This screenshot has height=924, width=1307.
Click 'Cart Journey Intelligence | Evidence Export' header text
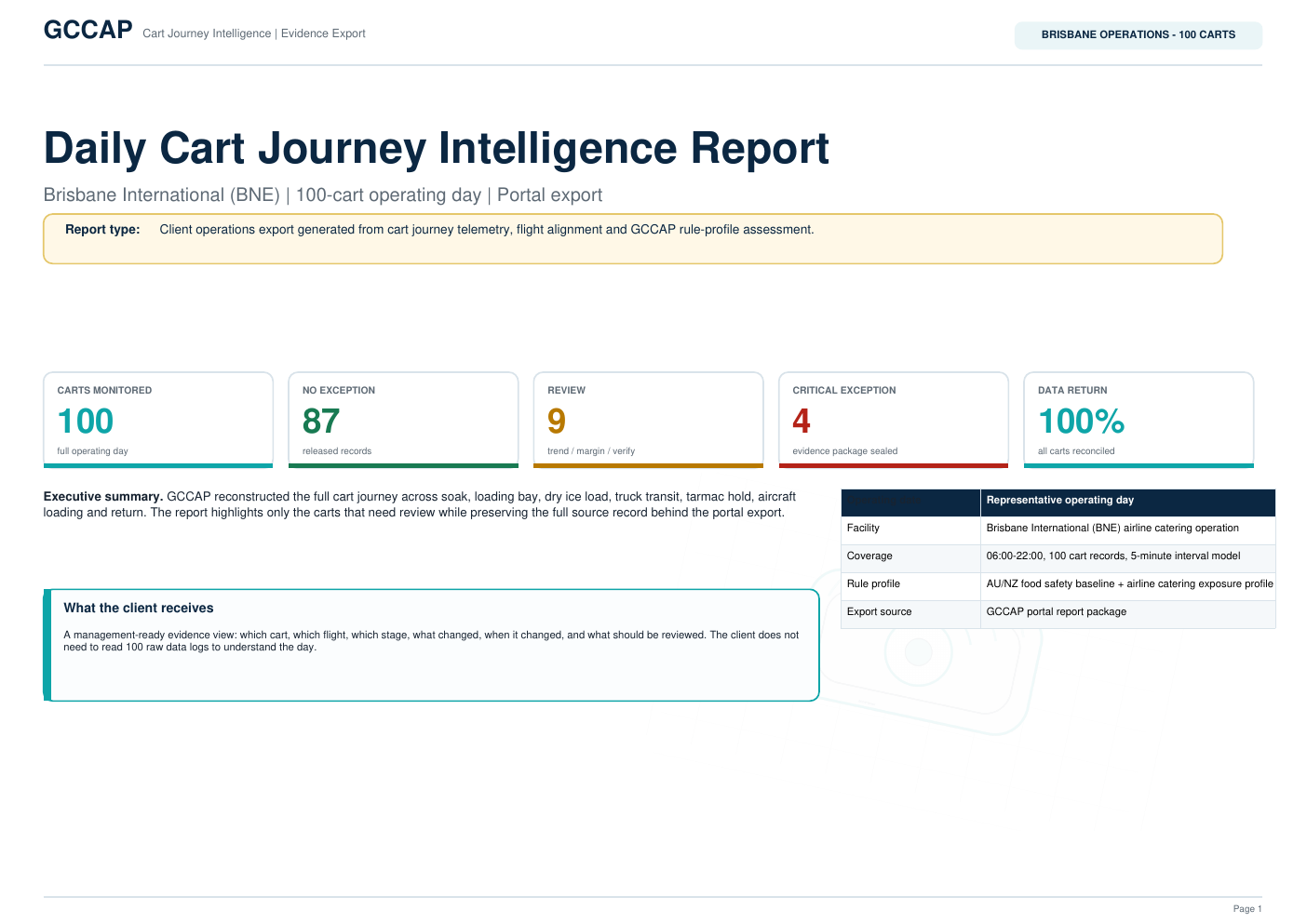(x=254, y=33)
